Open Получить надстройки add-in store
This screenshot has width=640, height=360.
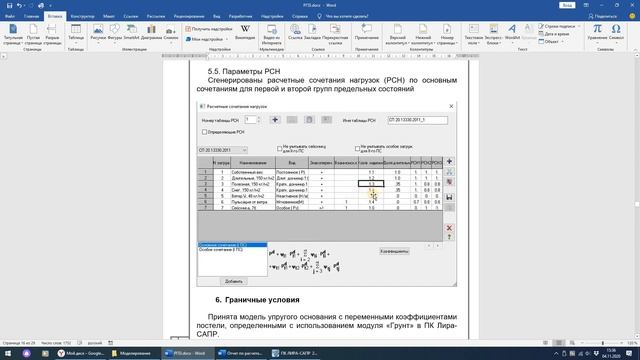209,29
